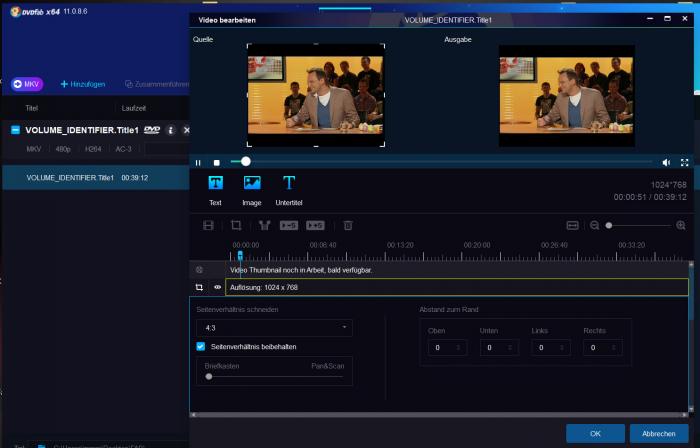Pause the video preview
This screenshot has height=448, width=700.
[x=198, y=162]
